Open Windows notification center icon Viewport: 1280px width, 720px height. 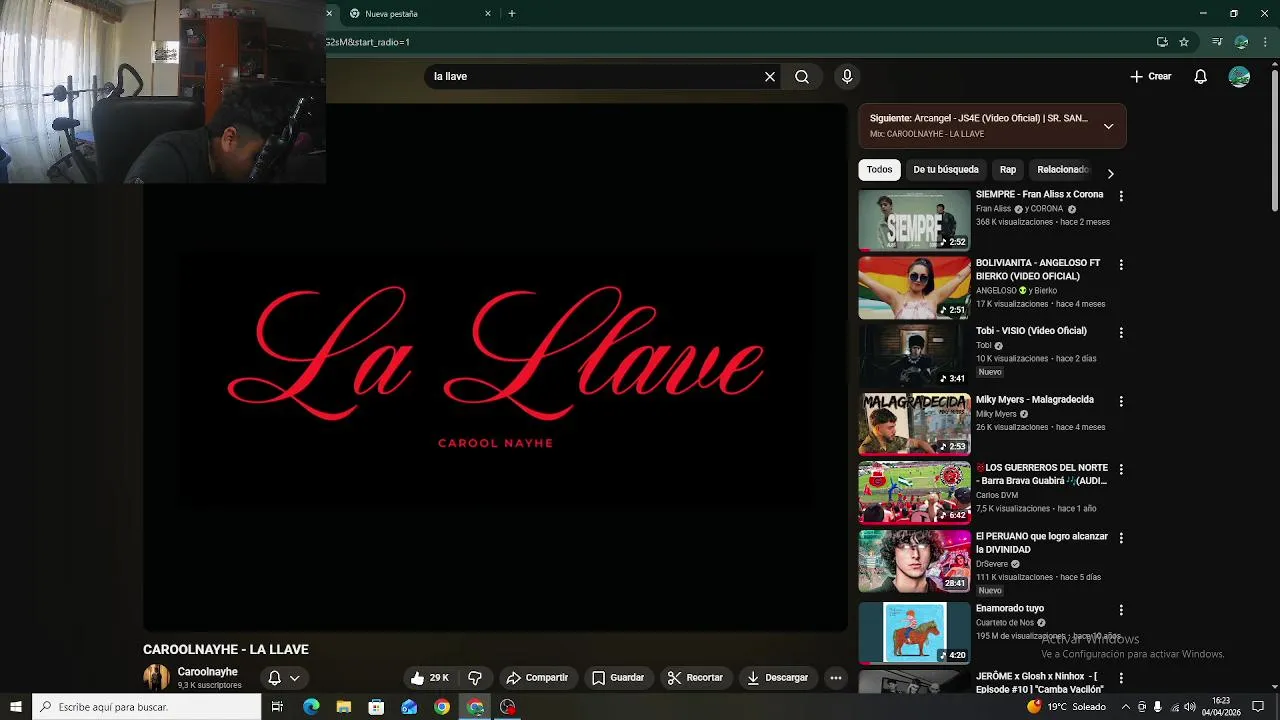[1258, 707]
